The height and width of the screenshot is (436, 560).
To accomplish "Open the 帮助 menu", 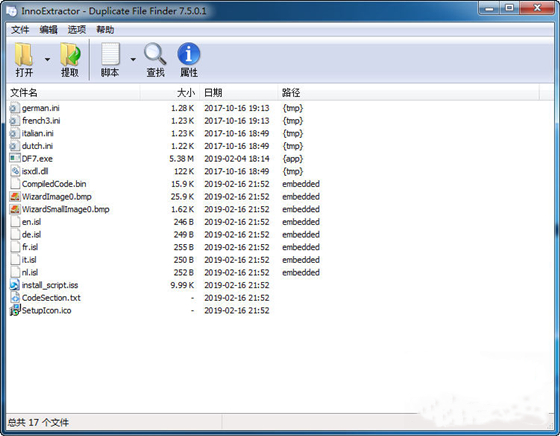I will pos(105,30).
